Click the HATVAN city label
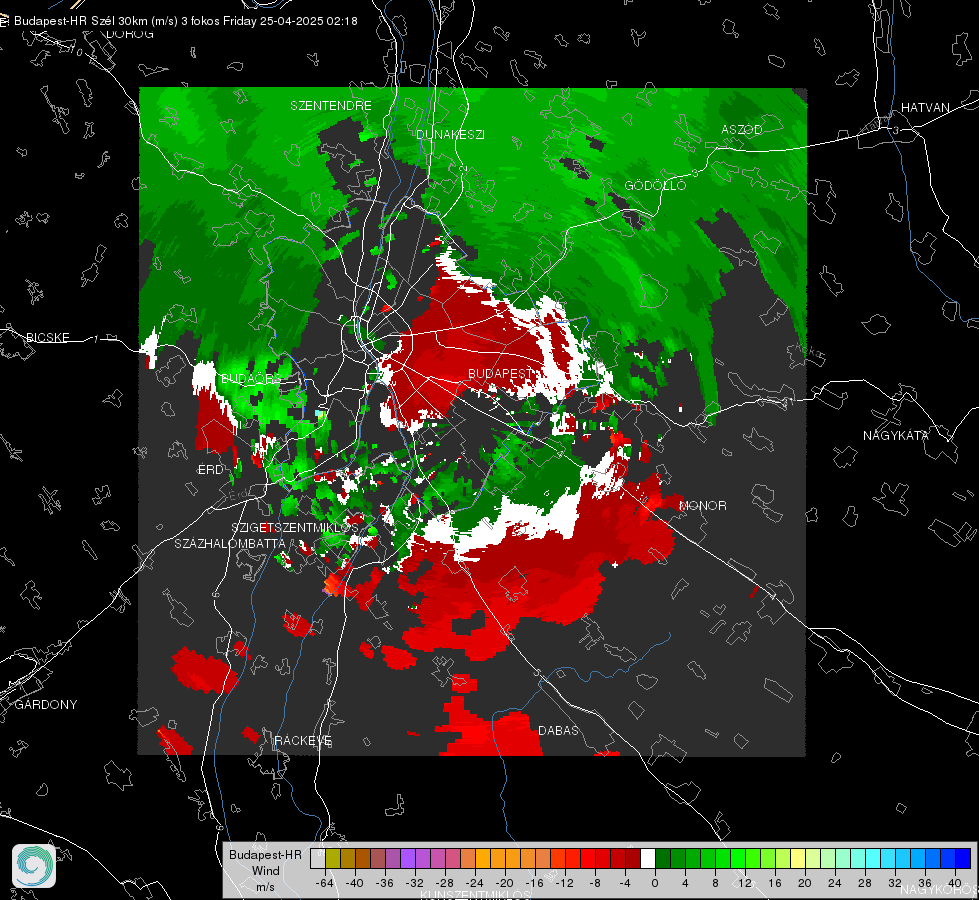The image size is (979, 900). tap(925, 107)
